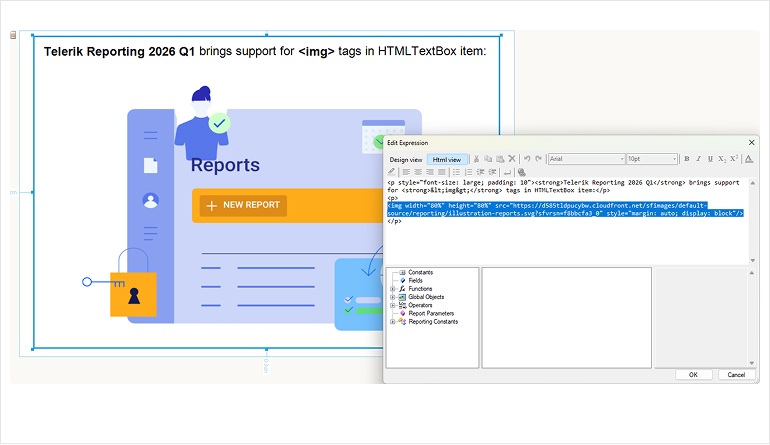Close the Edit Expression dialog
The width and height of the screenshot is (770, 445).
click(751, 142)
